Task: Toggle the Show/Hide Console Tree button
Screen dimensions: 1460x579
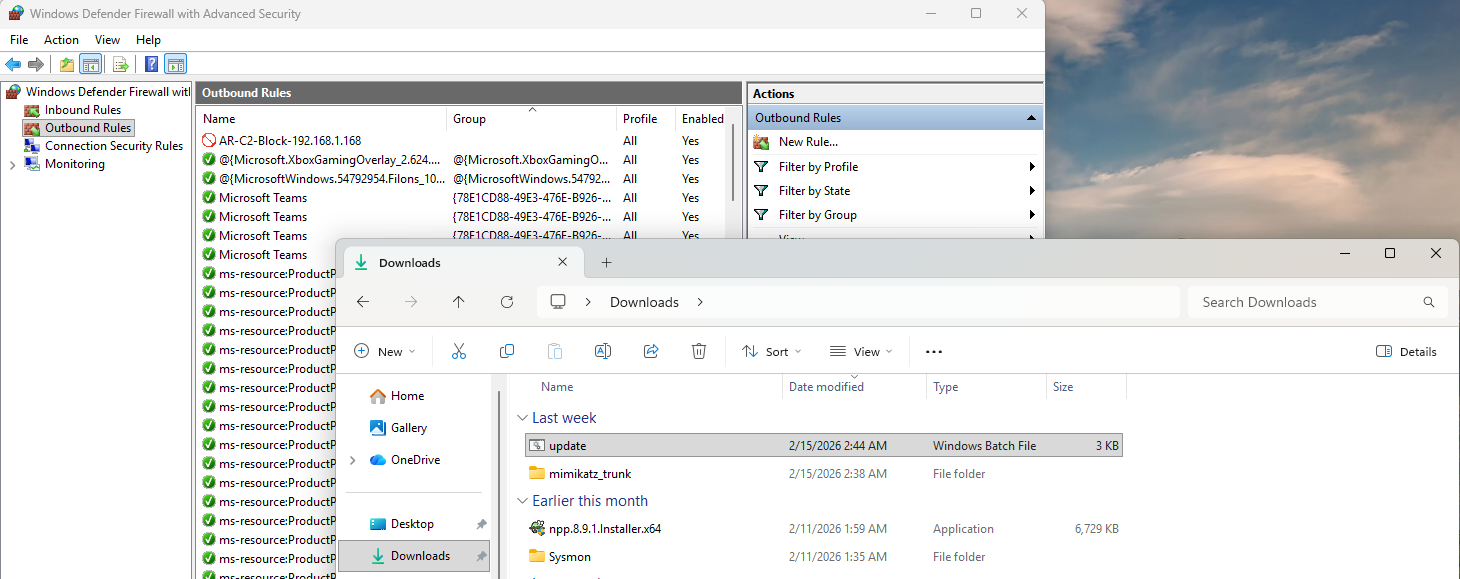Action: [91, 65]
